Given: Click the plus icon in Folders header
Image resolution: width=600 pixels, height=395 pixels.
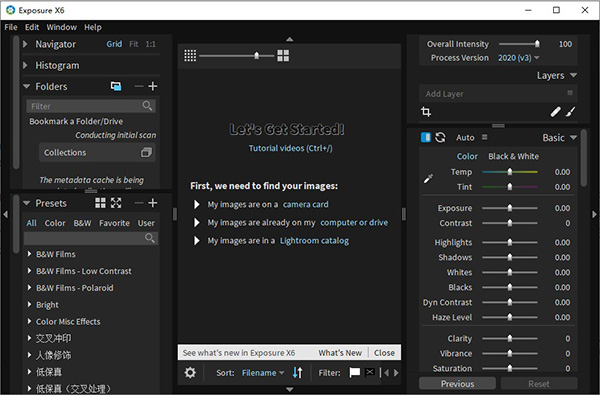Looking at the screenshot, I should (x=153, y=86).
